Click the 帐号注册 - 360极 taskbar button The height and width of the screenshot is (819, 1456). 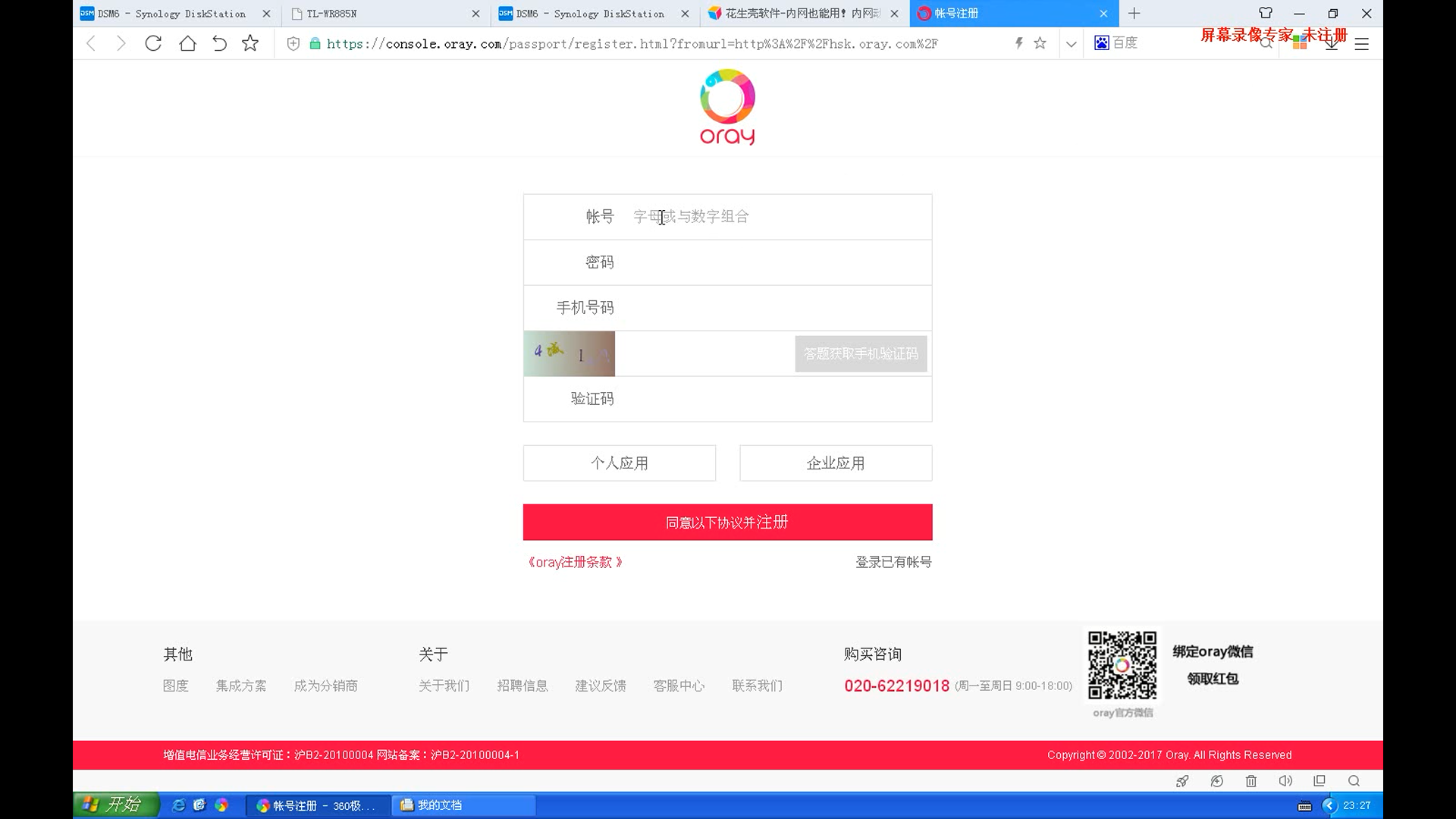318,805
